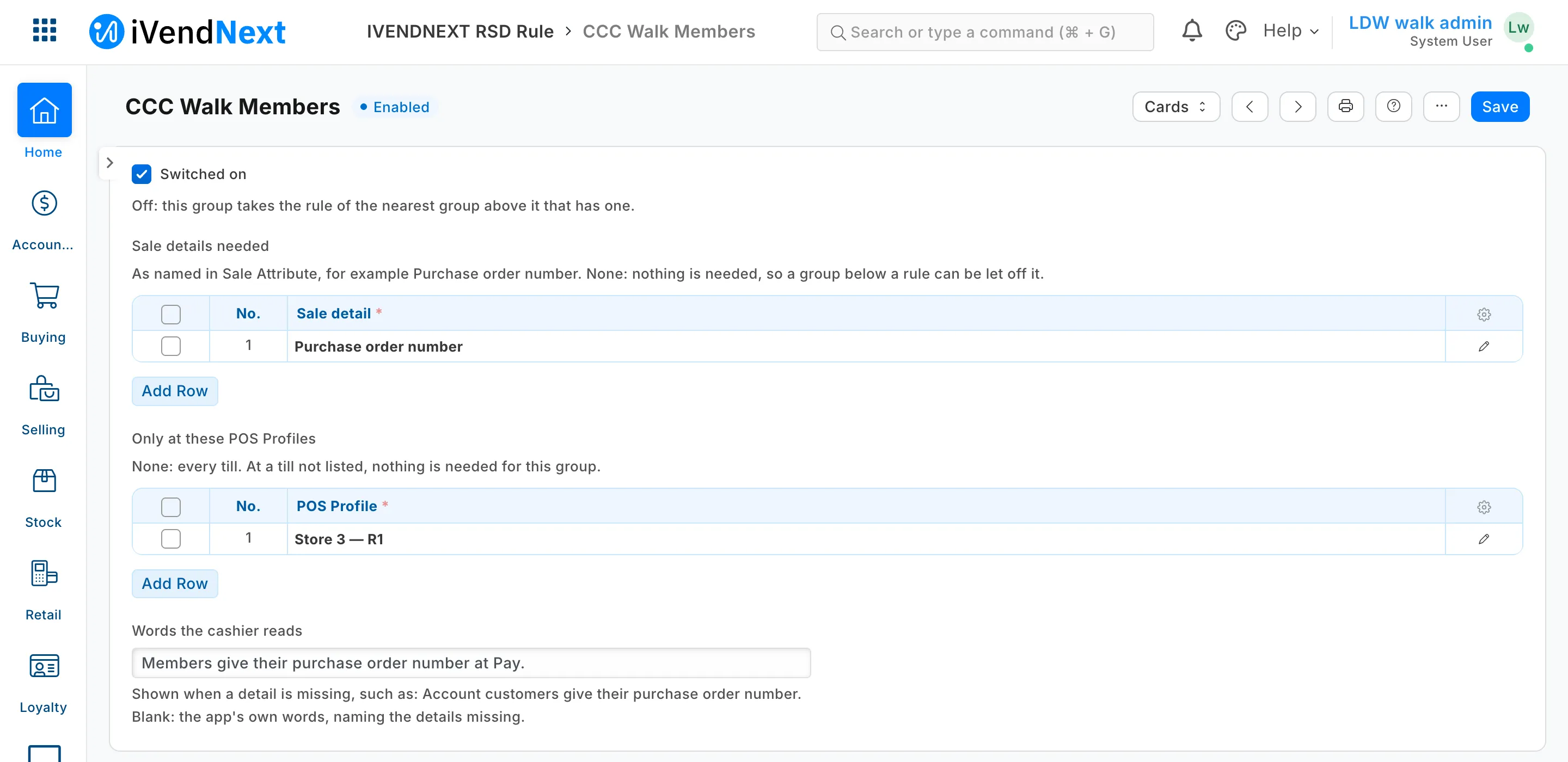
Task: Click the iVendNext logo
Action: (187, 31)
